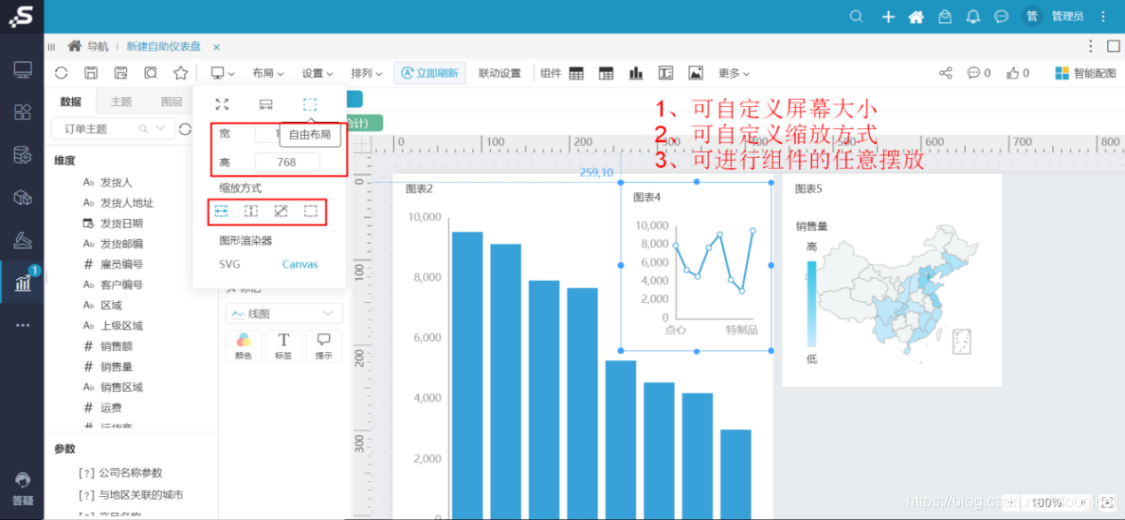Select the 发货人 dimension field
Viewport: 1125px width, 520px height.
[x=117, y=182]
